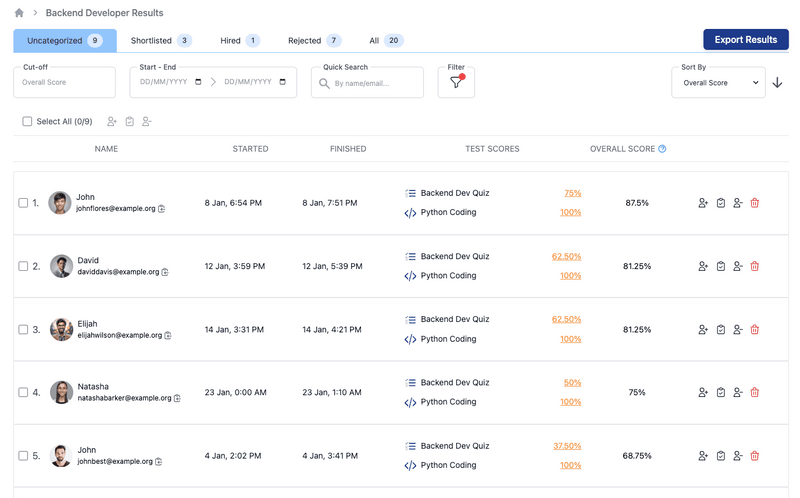Select the checkbox beside Natasha
Viewport: 800px width, 498px height.
point(23,393)
